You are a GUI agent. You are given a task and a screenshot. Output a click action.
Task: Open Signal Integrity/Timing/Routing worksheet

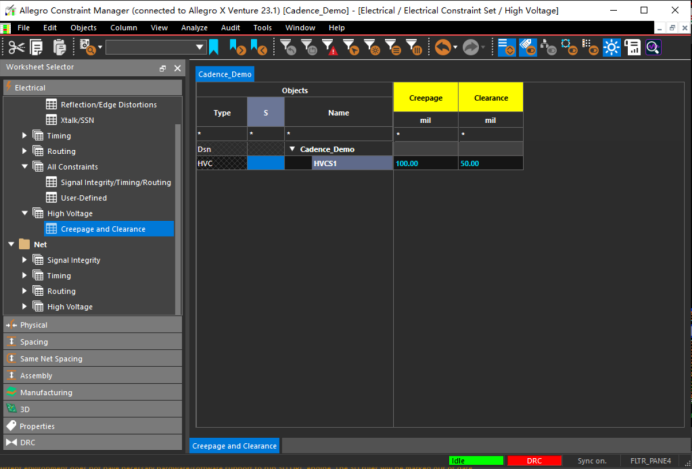116,182
